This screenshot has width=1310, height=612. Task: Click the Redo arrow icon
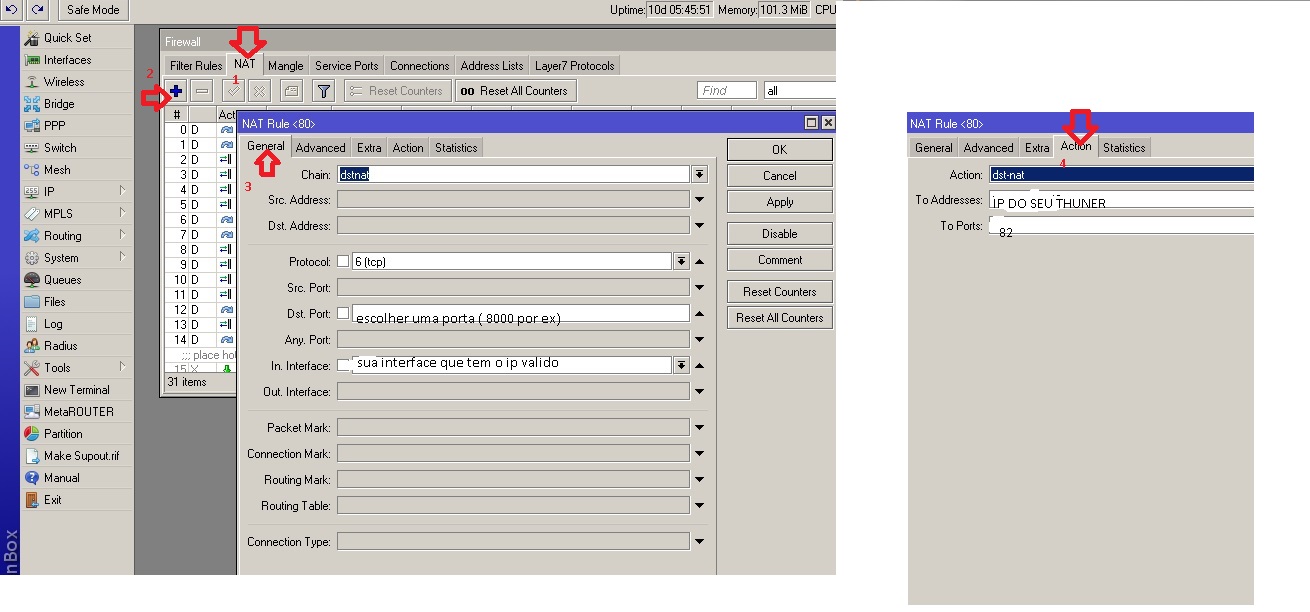point(37,9)
